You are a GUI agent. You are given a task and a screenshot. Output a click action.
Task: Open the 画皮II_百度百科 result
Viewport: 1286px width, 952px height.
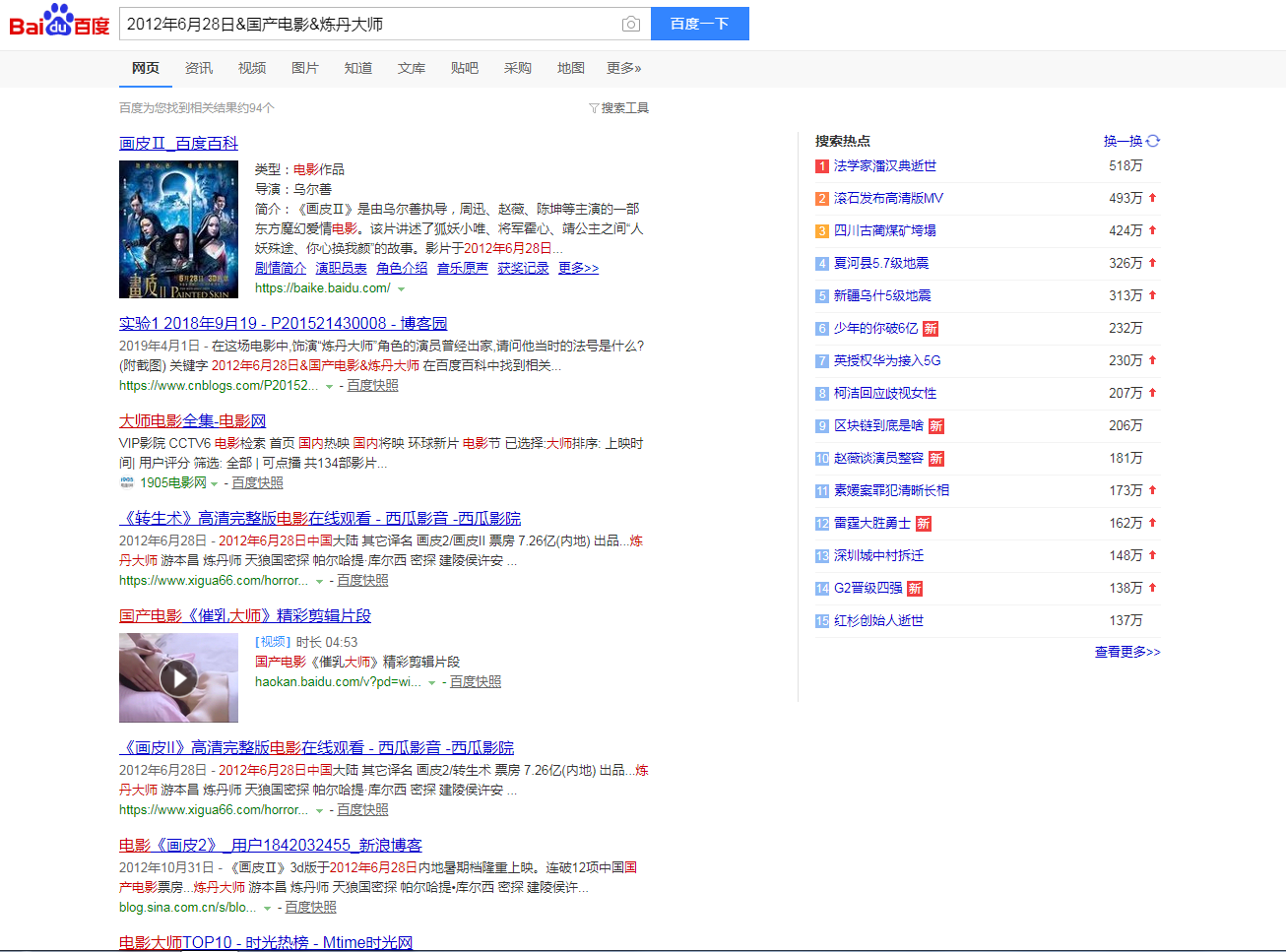[178, 144]
